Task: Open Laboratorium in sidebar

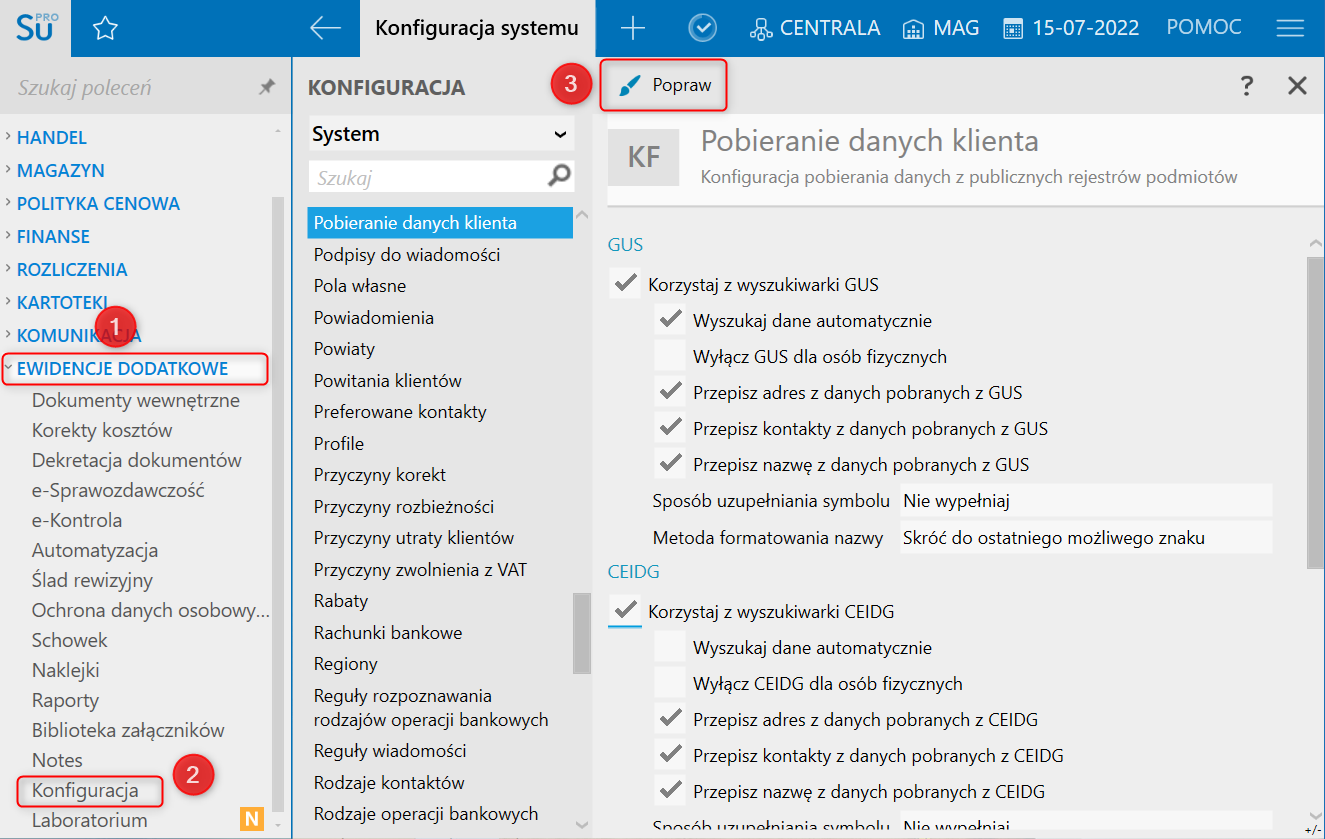Action: (90, 820)
